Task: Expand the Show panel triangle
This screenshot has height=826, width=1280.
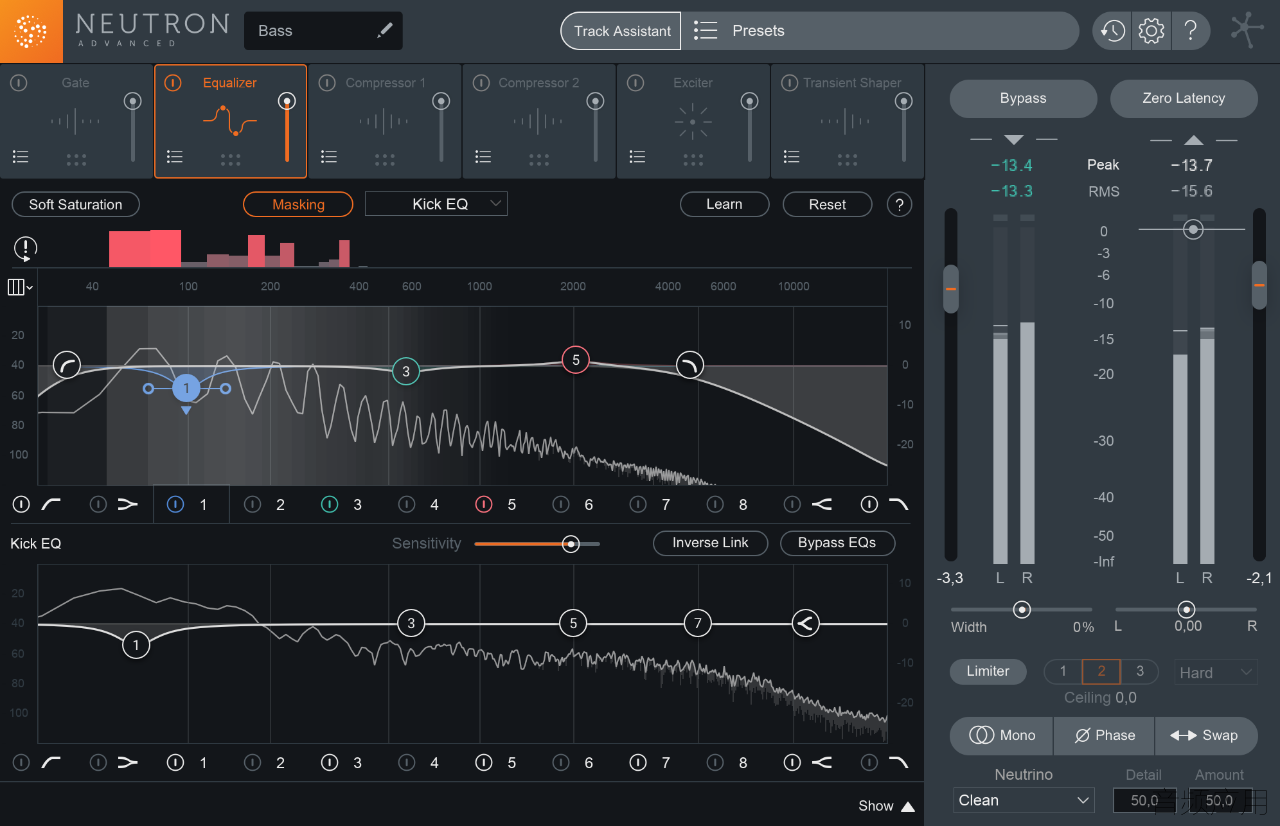Action: (x=908, y=806)
